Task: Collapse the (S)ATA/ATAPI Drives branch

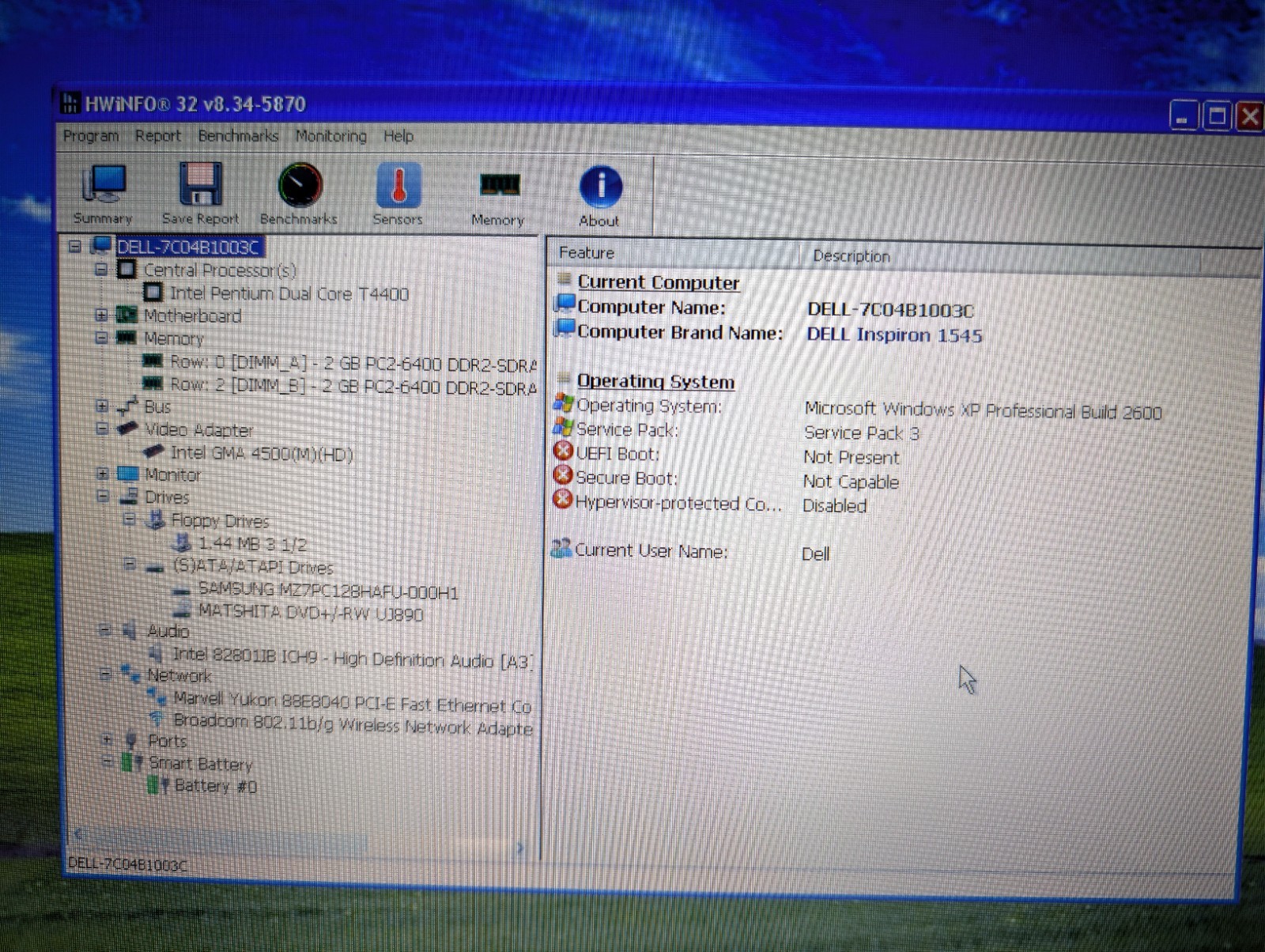Action: (x=129, y=565)
